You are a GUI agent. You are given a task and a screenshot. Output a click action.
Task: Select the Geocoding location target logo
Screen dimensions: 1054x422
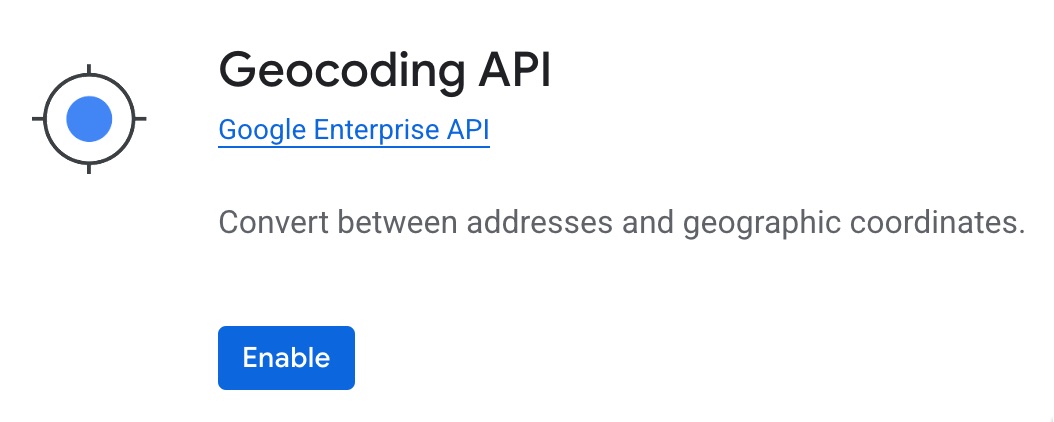pyautogui.click(x=89, y=119)
